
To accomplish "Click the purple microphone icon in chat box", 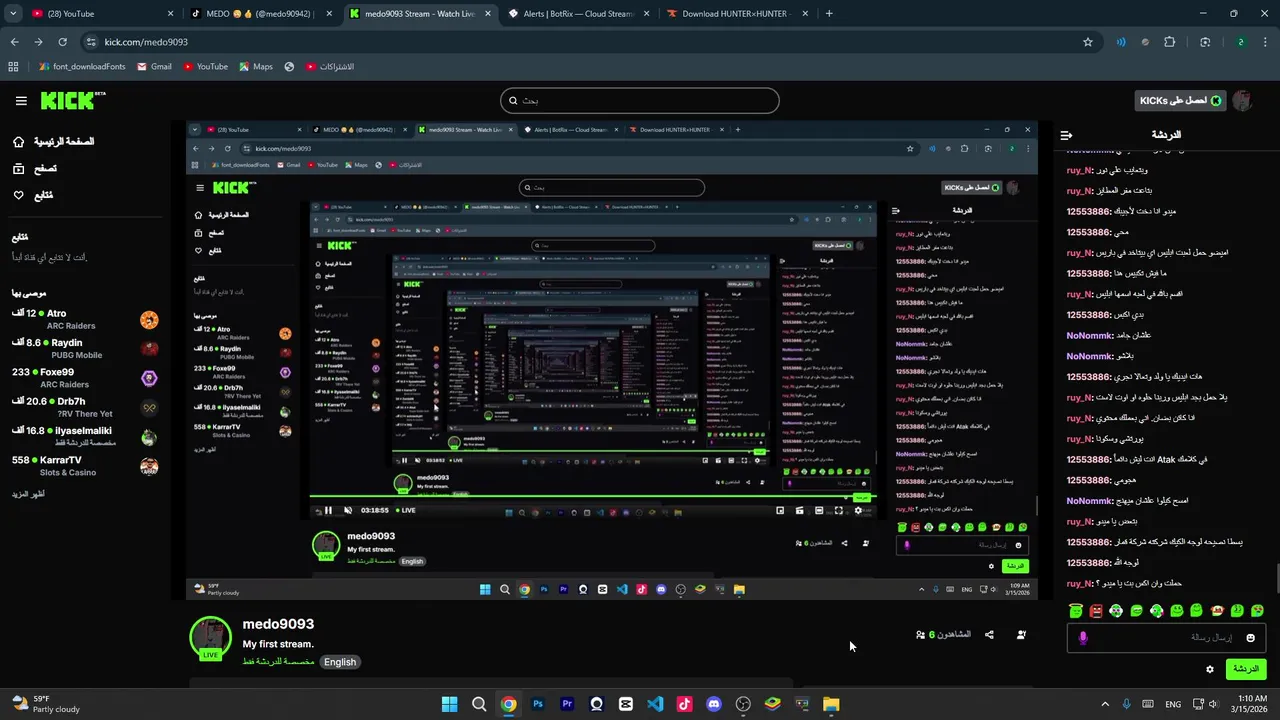I will point(1083,638).
